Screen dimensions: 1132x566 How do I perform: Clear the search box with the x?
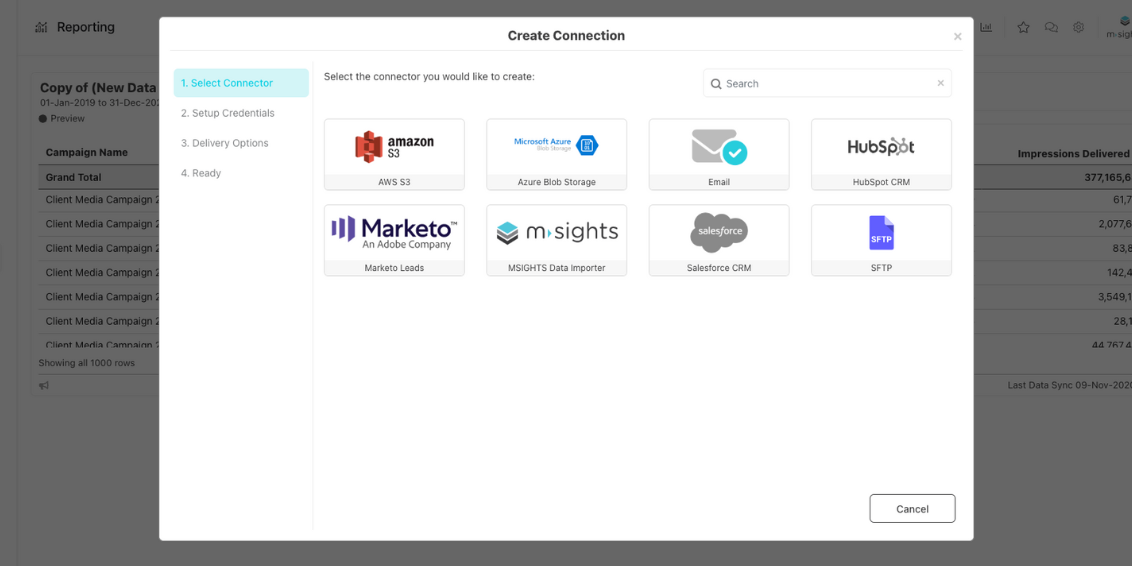[940, 83]
